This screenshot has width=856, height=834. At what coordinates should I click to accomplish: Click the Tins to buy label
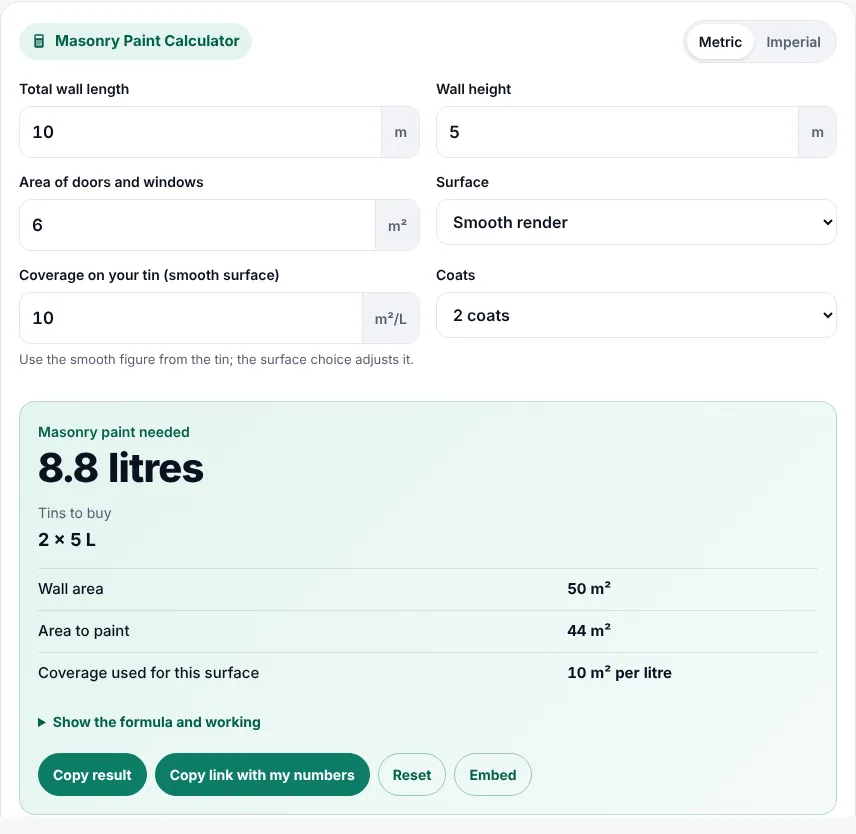coord(75,513)
